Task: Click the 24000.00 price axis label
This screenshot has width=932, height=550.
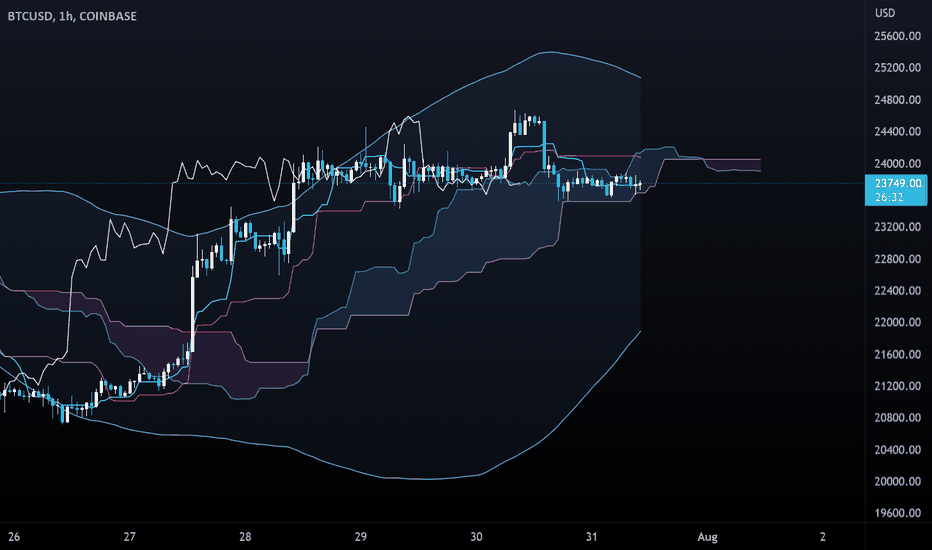Action: 898,164
